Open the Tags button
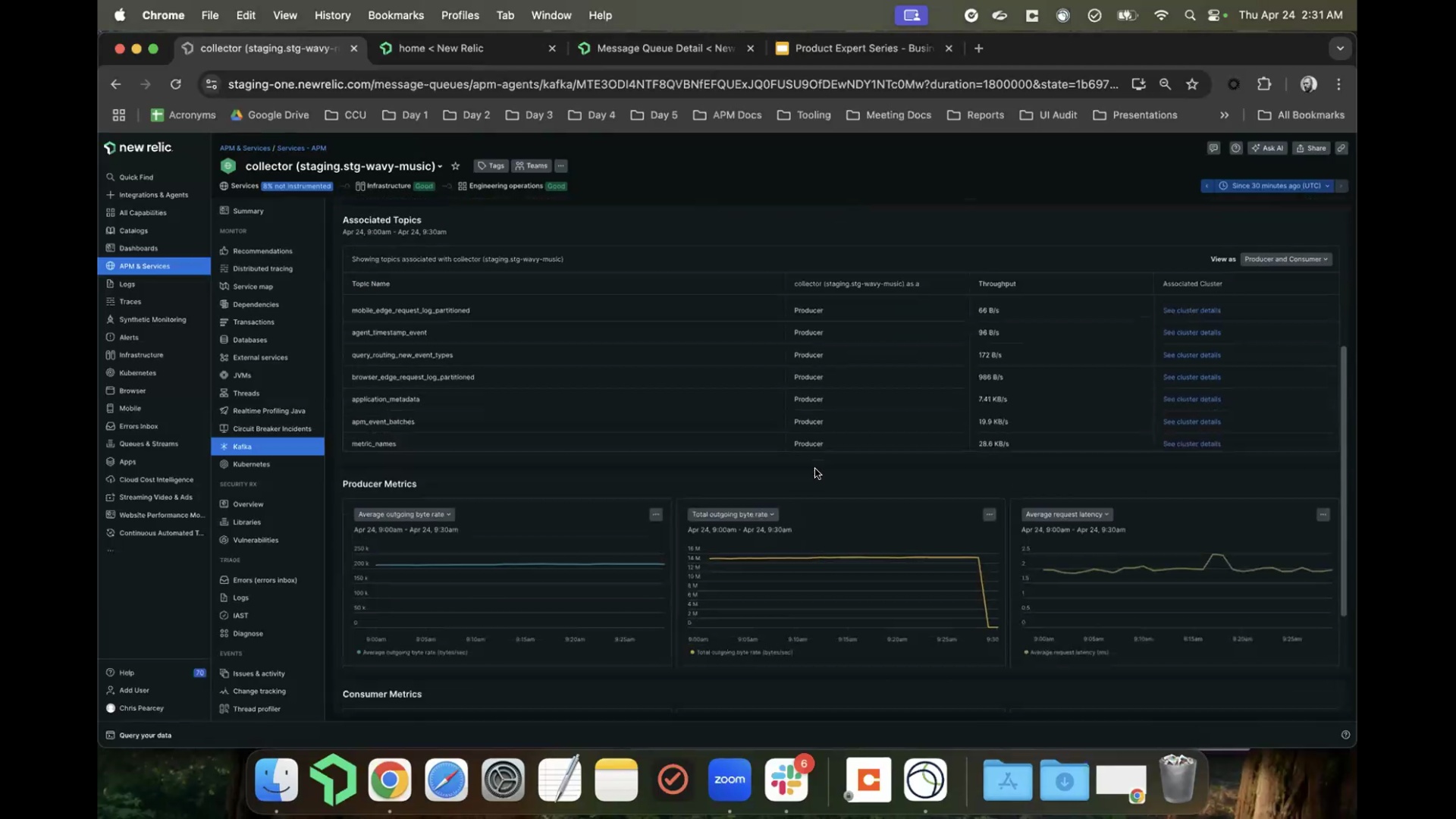Image resolution: width=1456 pixels, height=819 pixels. pyautogui.click(x=491, y=166)
